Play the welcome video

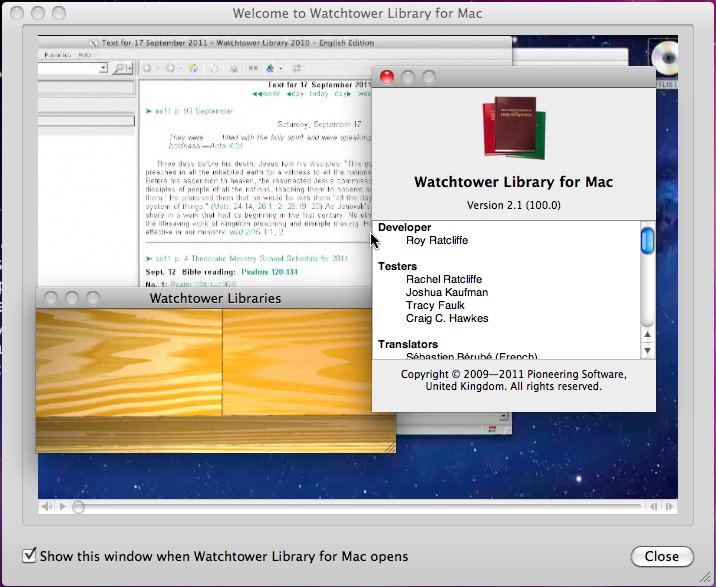tap(62, 507)
